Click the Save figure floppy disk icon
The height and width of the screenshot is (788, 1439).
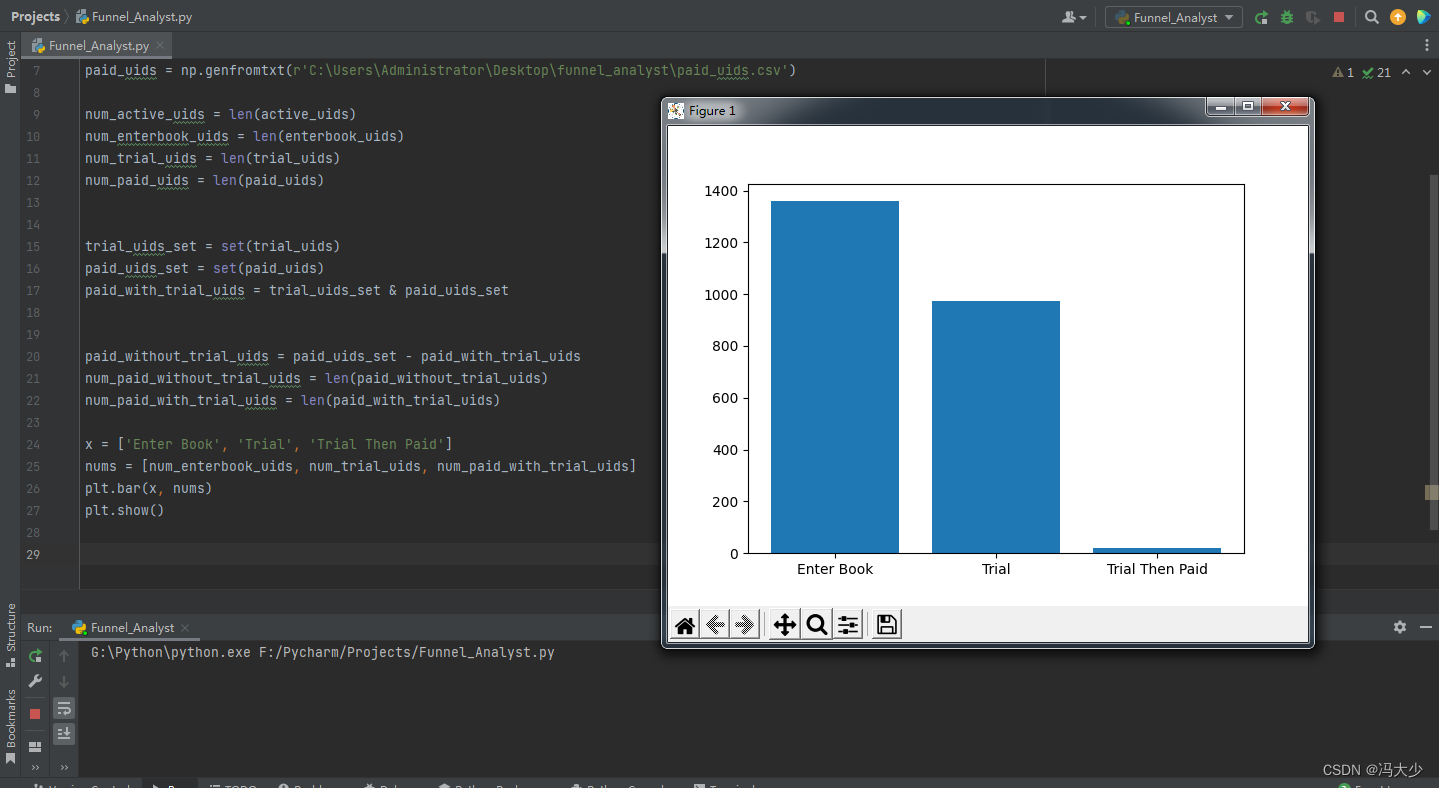(887, 626)
